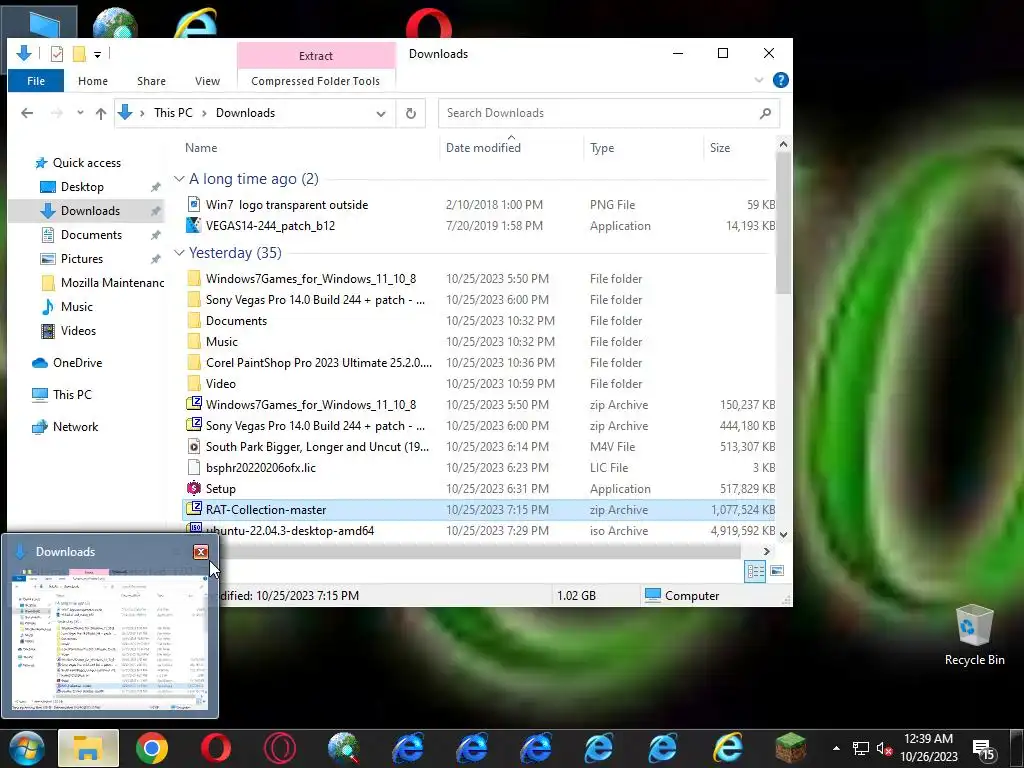Image resolution: width=1024 pixels, height=768 pixels.
Task: Click the horizontal scrollbar right arrow
Action: pyautogui.click(x=767, y=552)
